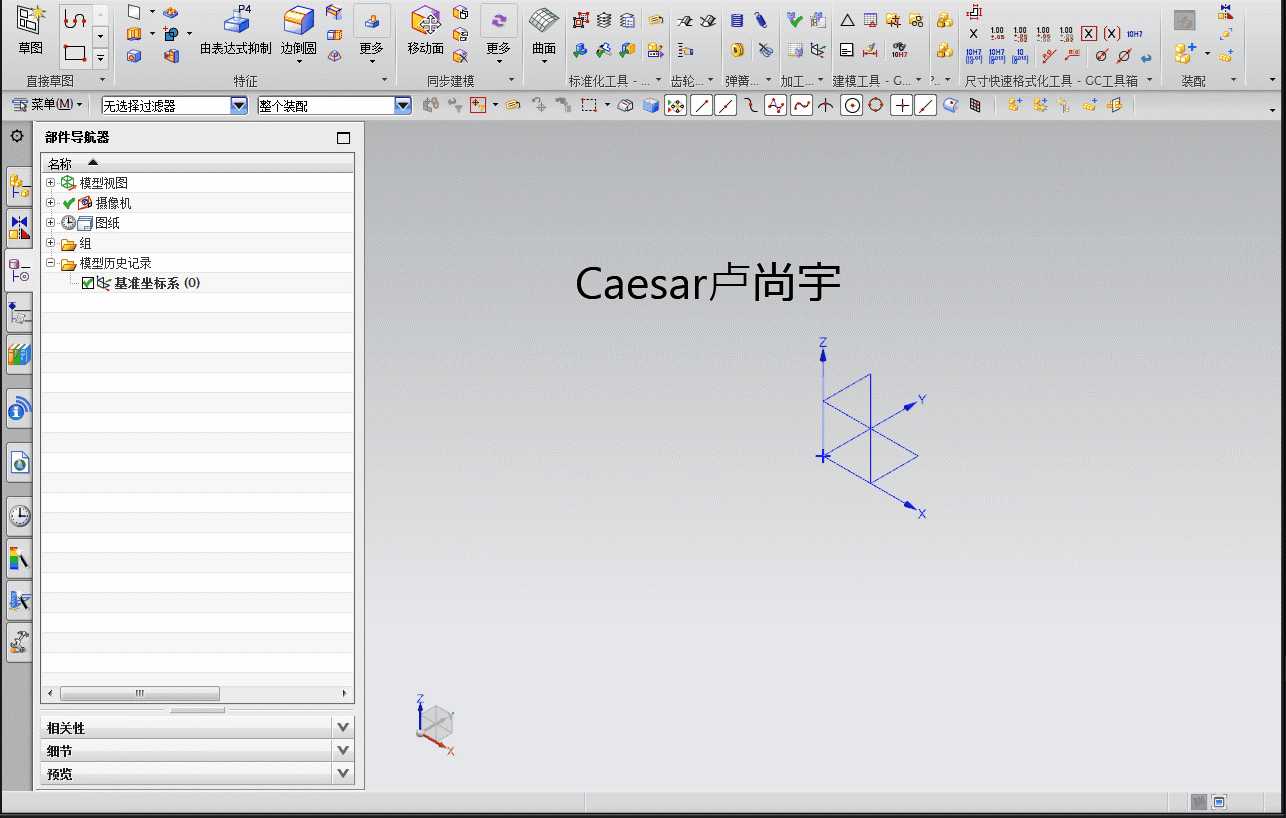Open the reuse library books sidebar icon
The height and width of the screenshot is (818, 1286).
[x=19, y=354]
